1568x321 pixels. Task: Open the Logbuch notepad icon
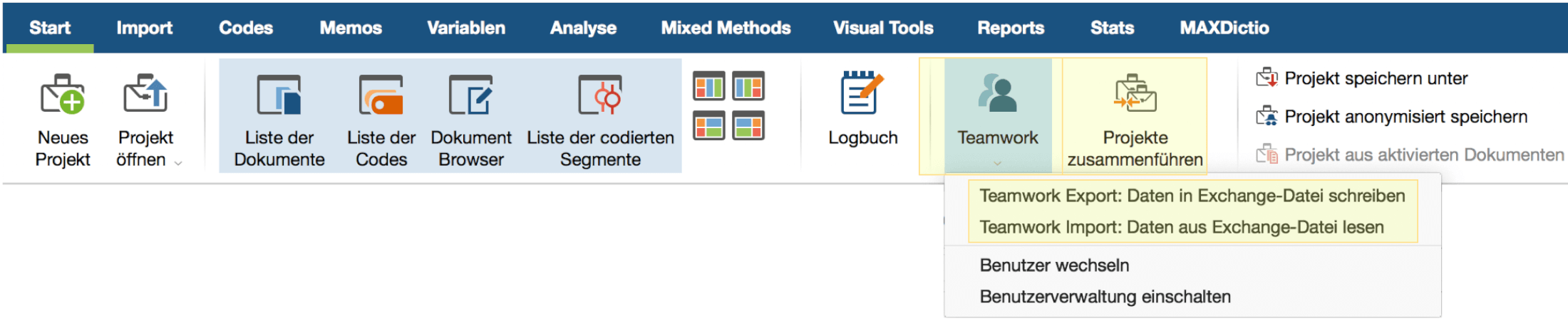click(x=862, y=93)
